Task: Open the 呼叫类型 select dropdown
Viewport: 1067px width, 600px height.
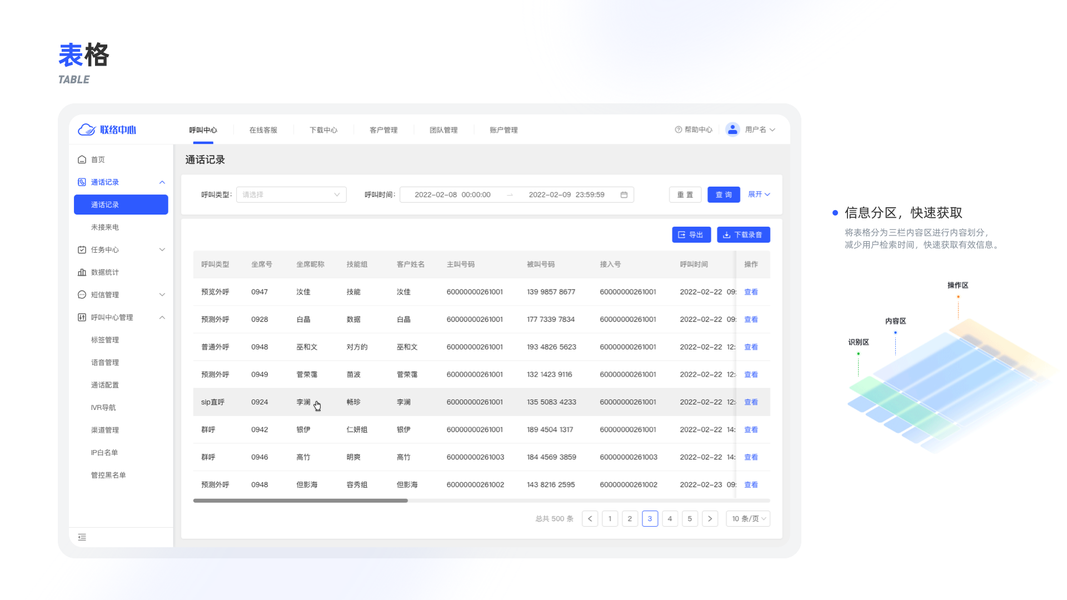Action: 291,195
